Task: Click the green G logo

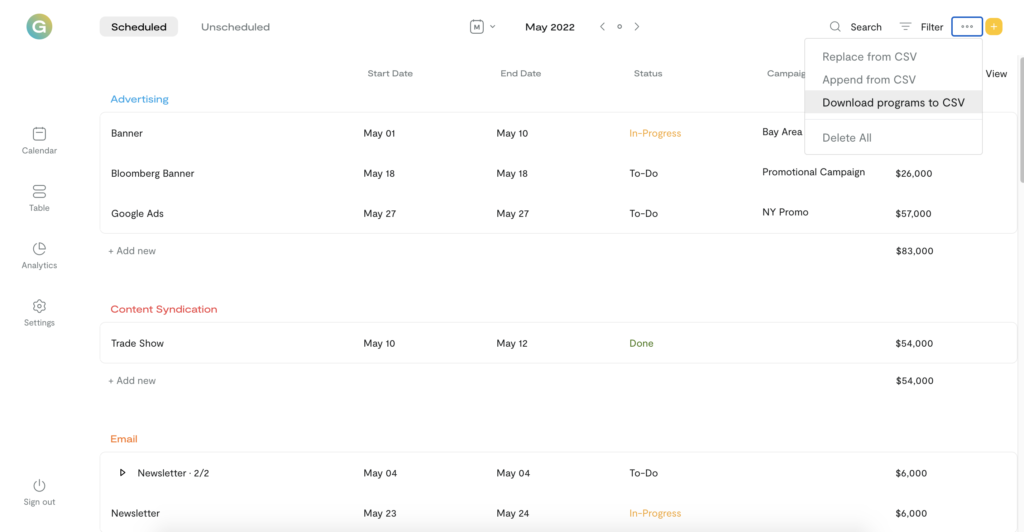Action: tap(39, 27)
